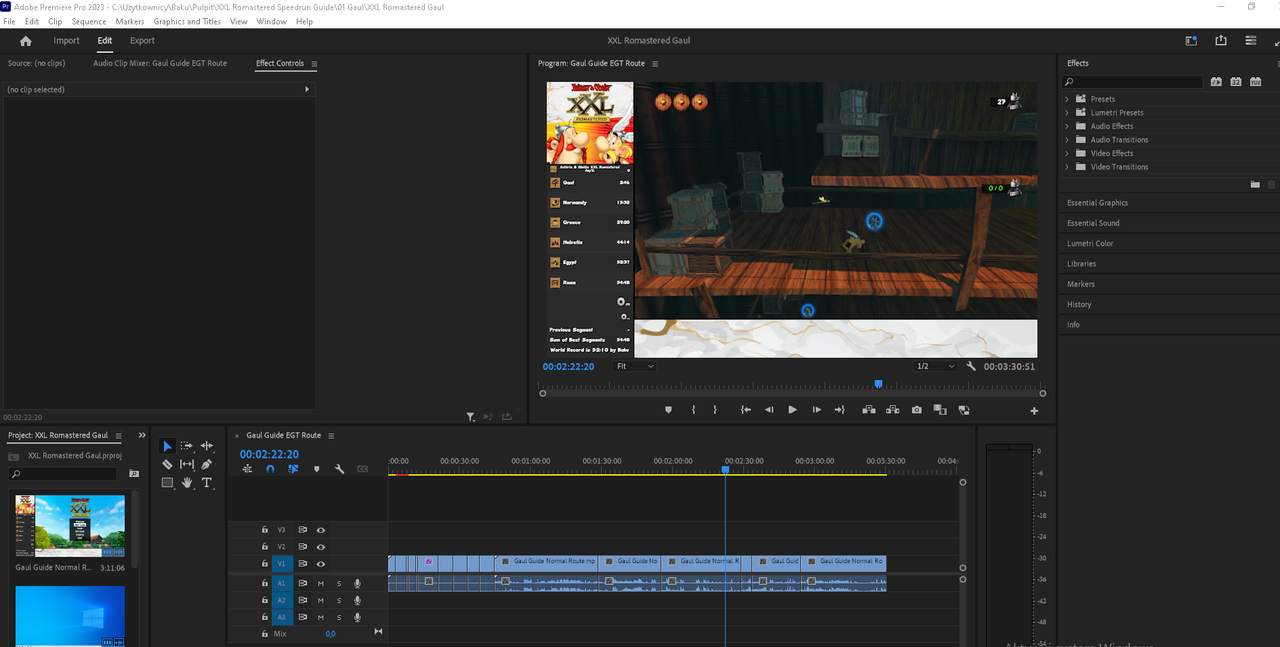Click the Program monitor playhead marker
This screenshot has width=1280, height=647.
878,384
